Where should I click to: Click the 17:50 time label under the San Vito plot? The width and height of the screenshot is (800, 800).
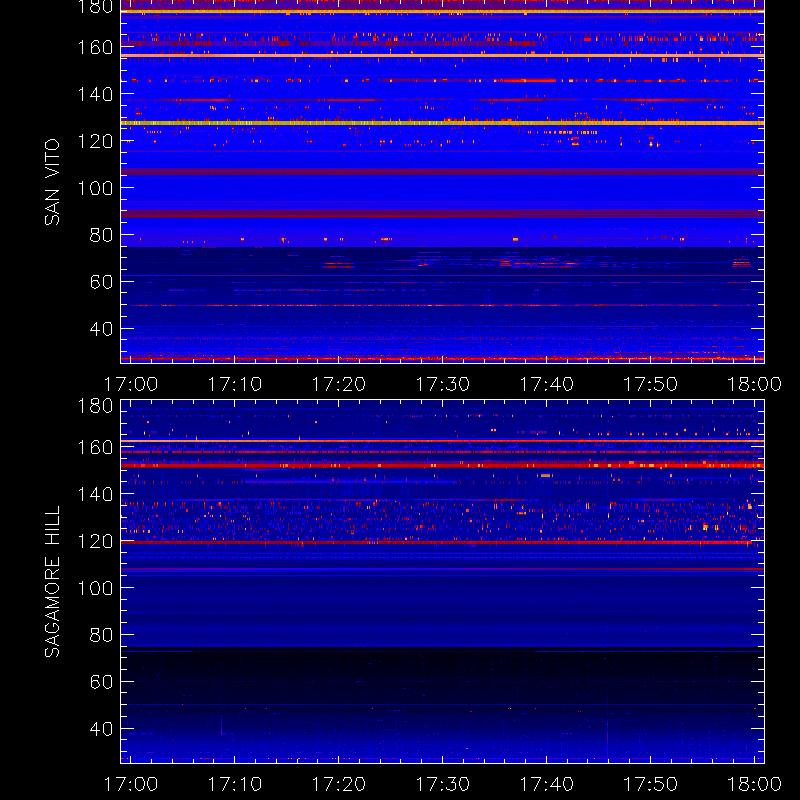click(x=651, y=384)
